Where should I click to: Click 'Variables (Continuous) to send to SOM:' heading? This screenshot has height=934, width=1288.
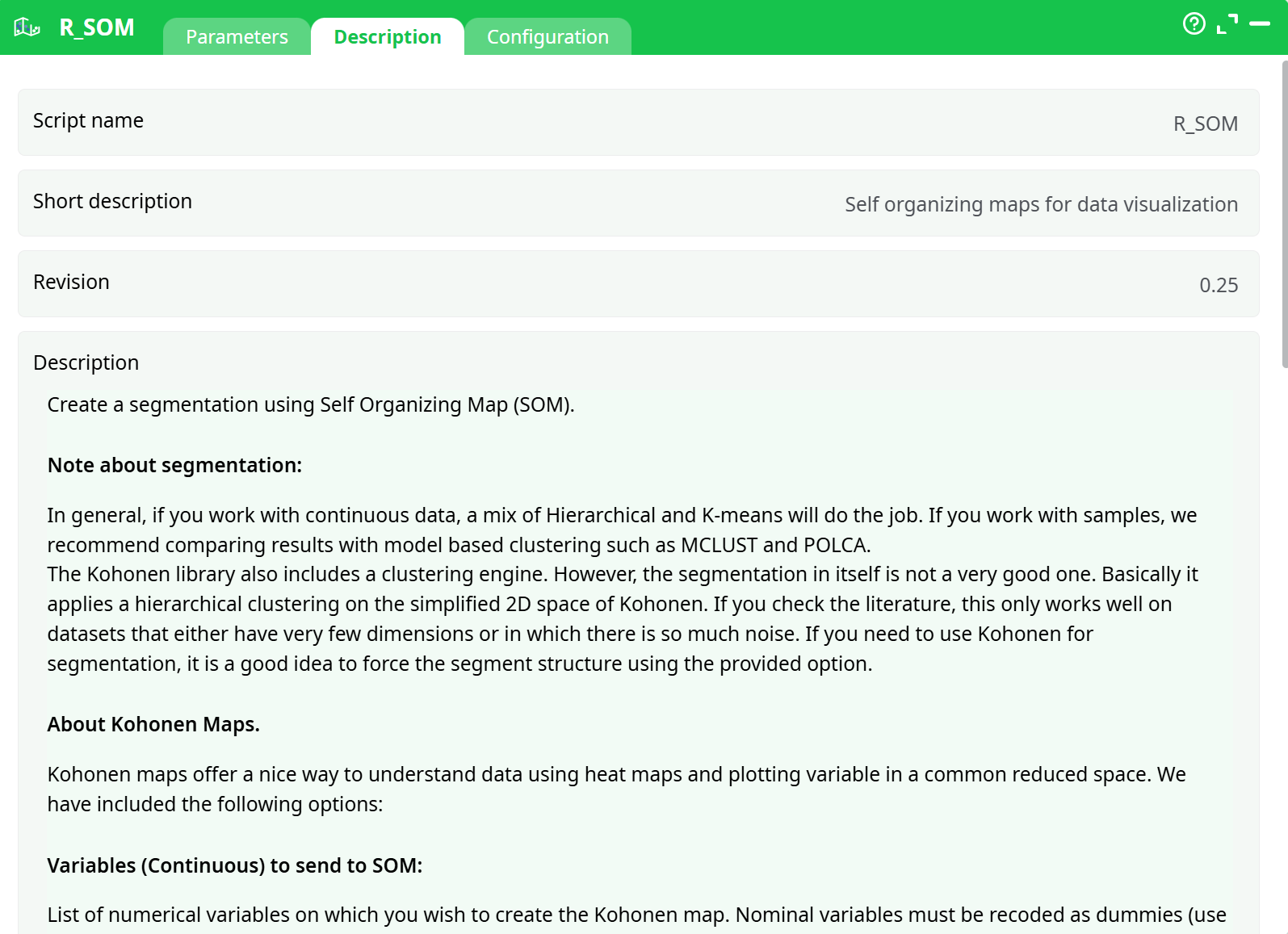tap(234, 865)
